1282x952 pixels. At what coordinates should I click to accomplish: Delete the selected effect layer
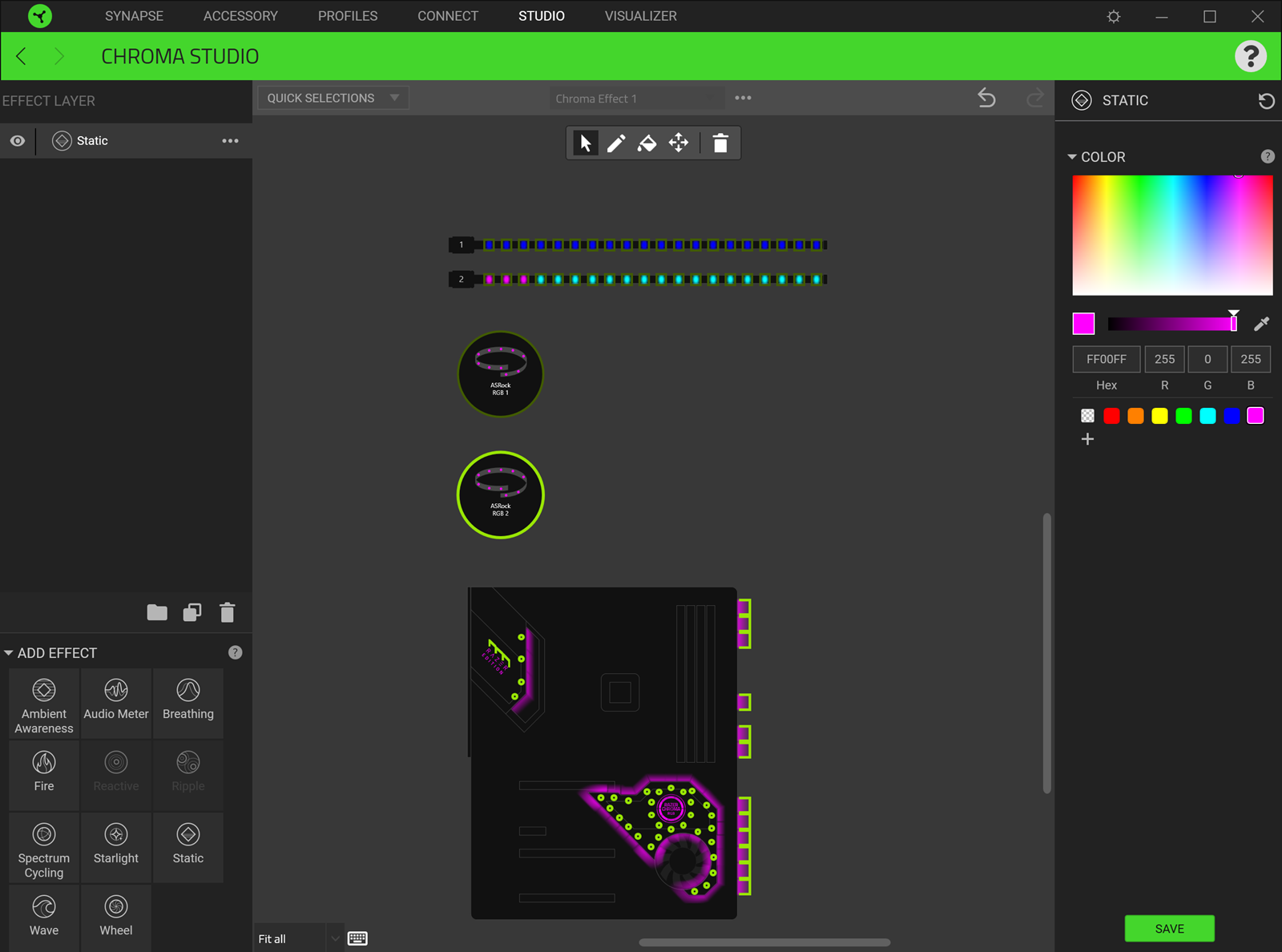[x=228, y=613]
